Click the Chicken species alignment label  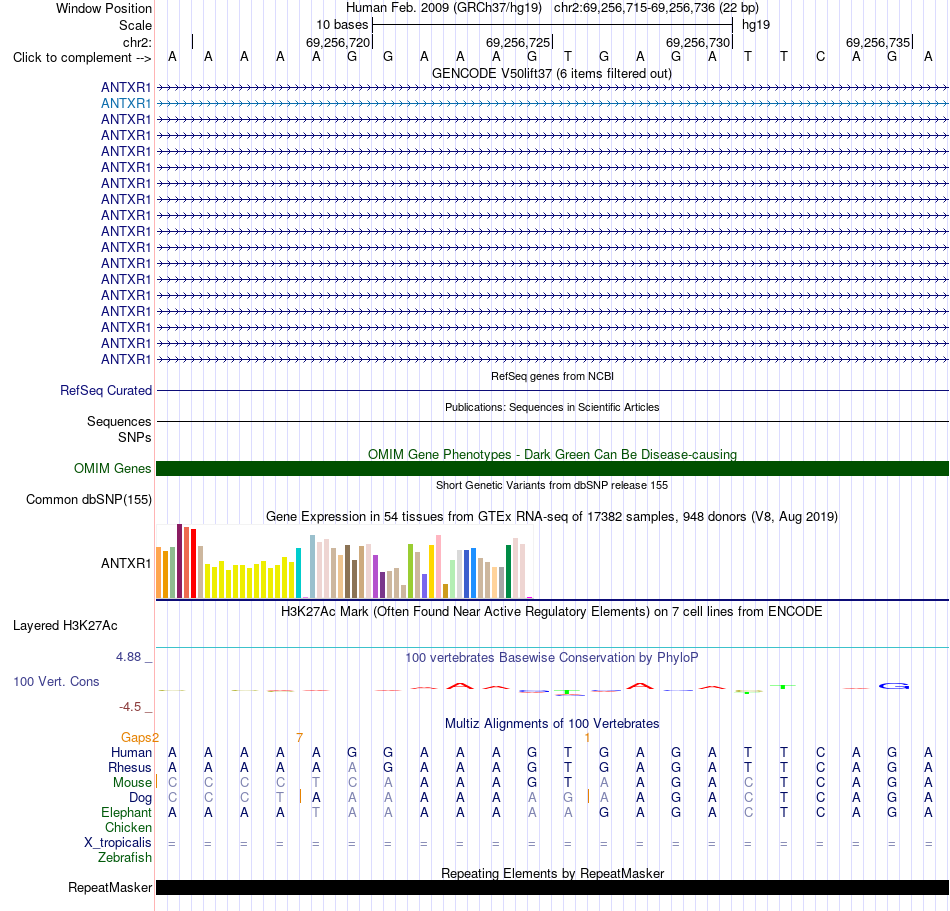pos(128,827)
